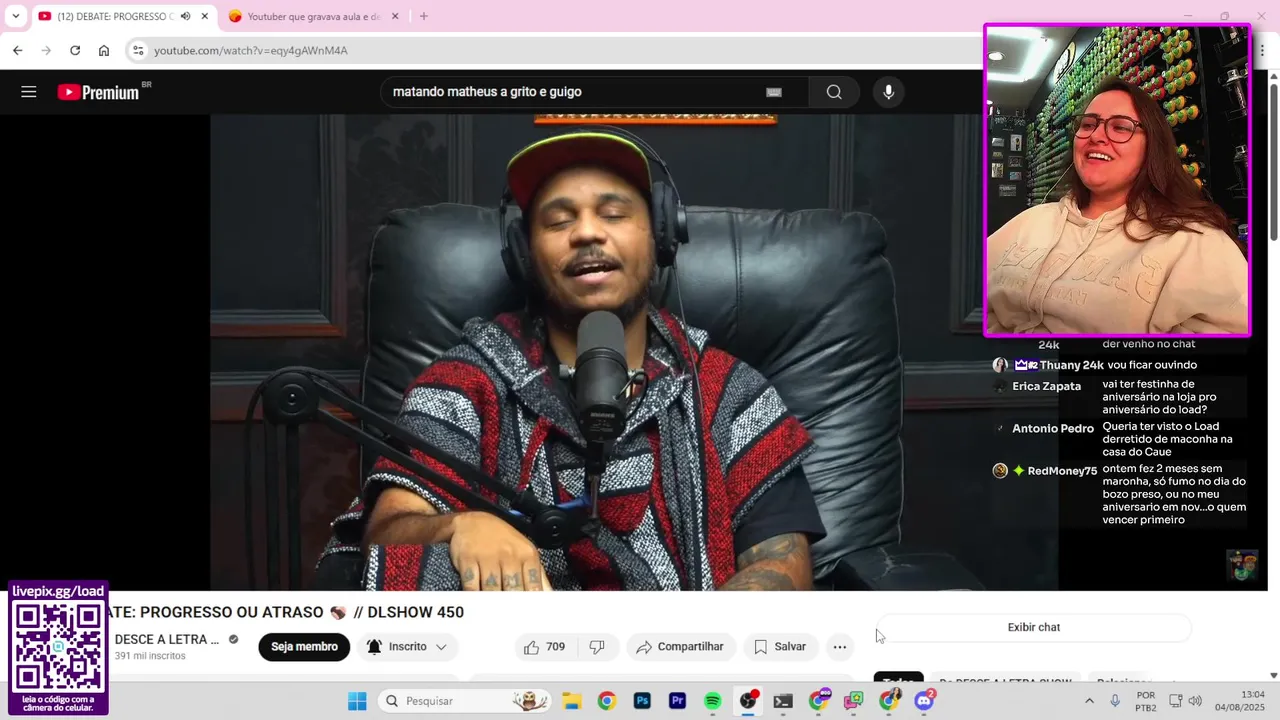
Task: Open the terminal app on taskbar
Action: click(783, 701)
